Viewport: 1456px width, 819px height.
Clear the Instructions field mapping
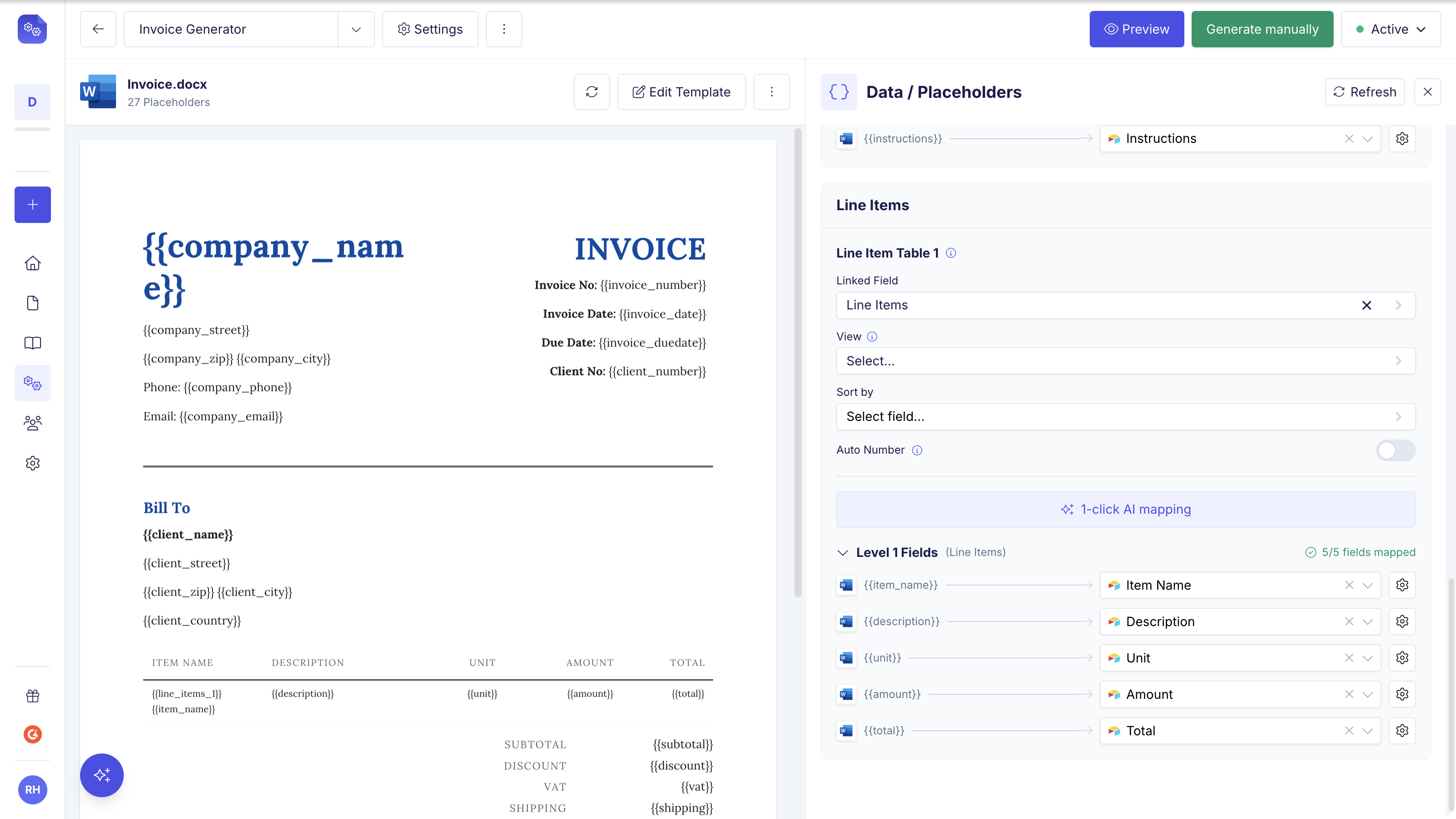1349,138
